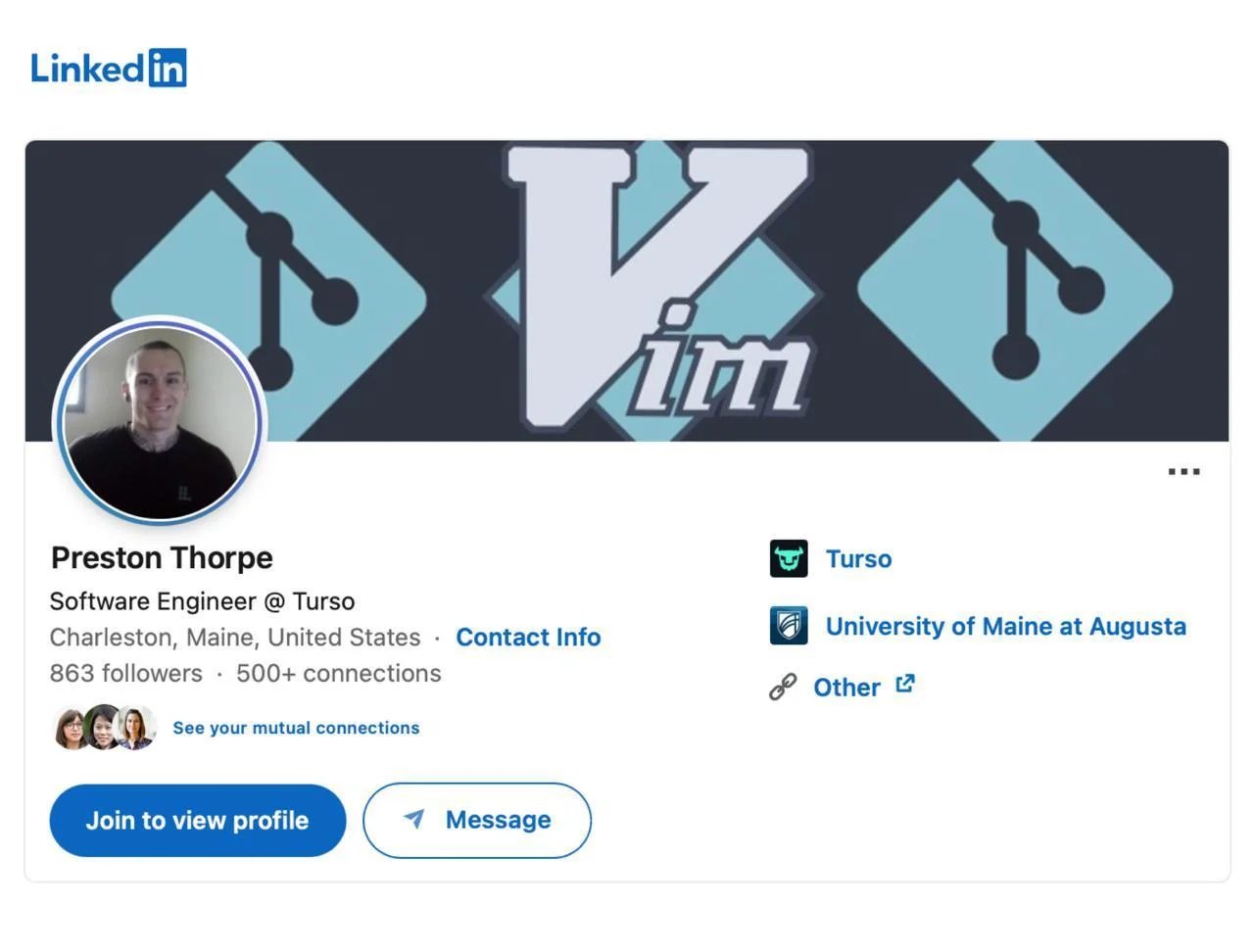Click the external link arrow icon
The height and width of the screenshot is (952, 1254).
point(905,684)
